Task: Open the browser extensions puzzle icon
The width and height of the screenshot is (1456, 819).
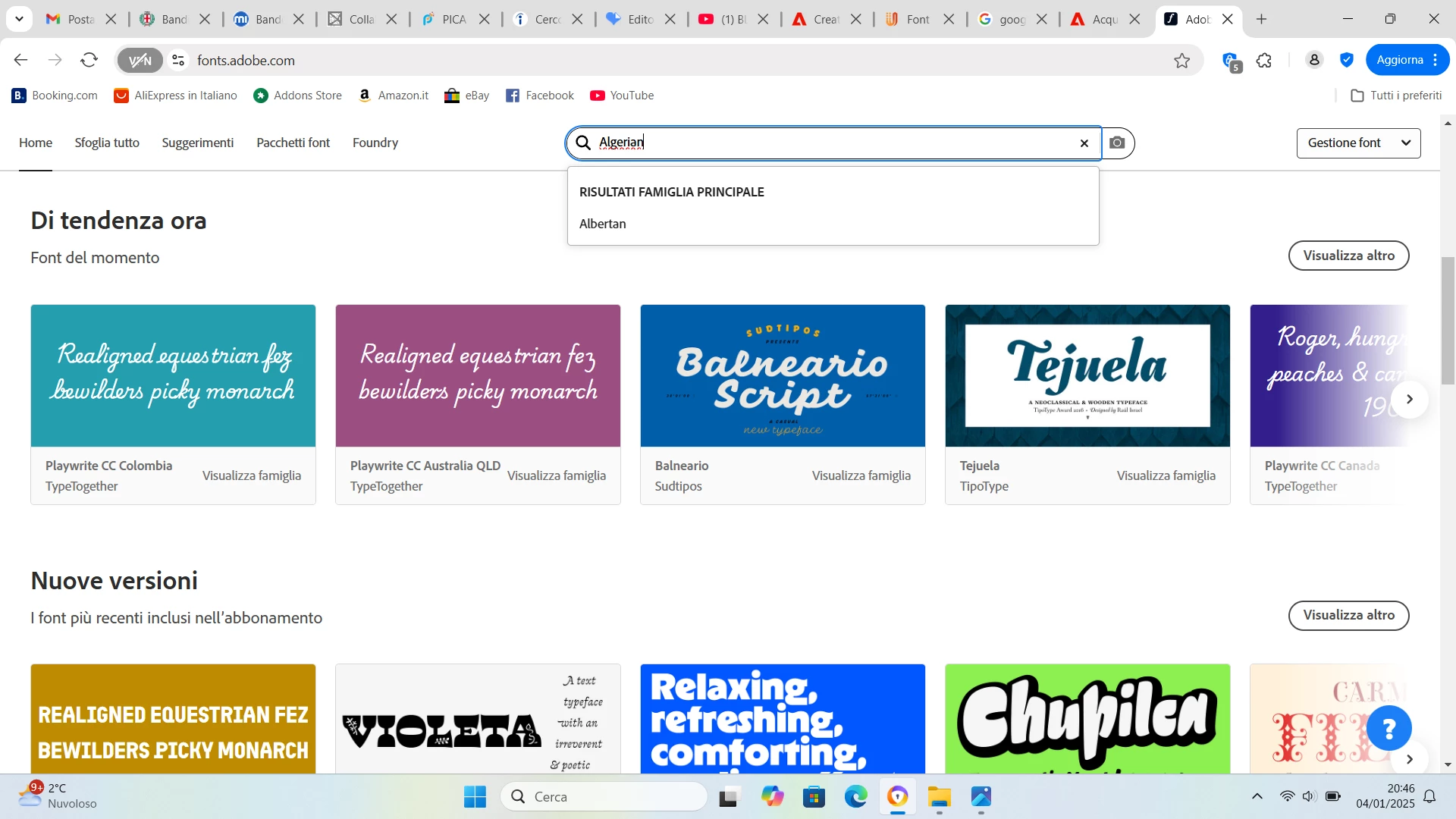Action: [1264, 61]
